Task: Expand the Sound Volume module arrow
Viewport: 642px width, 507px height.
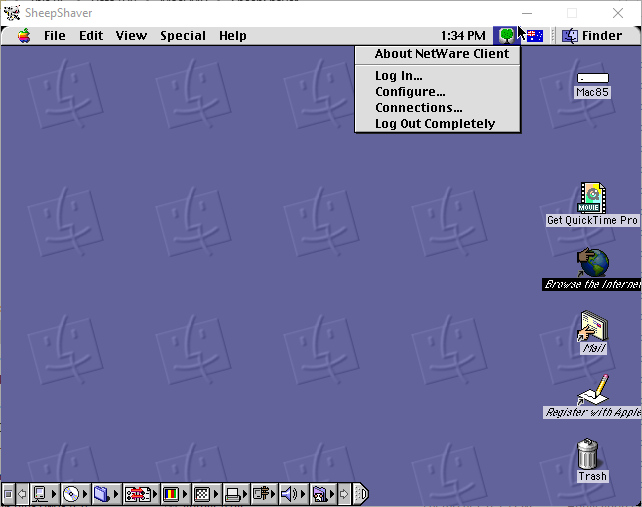Action: [x=303, y=494]
